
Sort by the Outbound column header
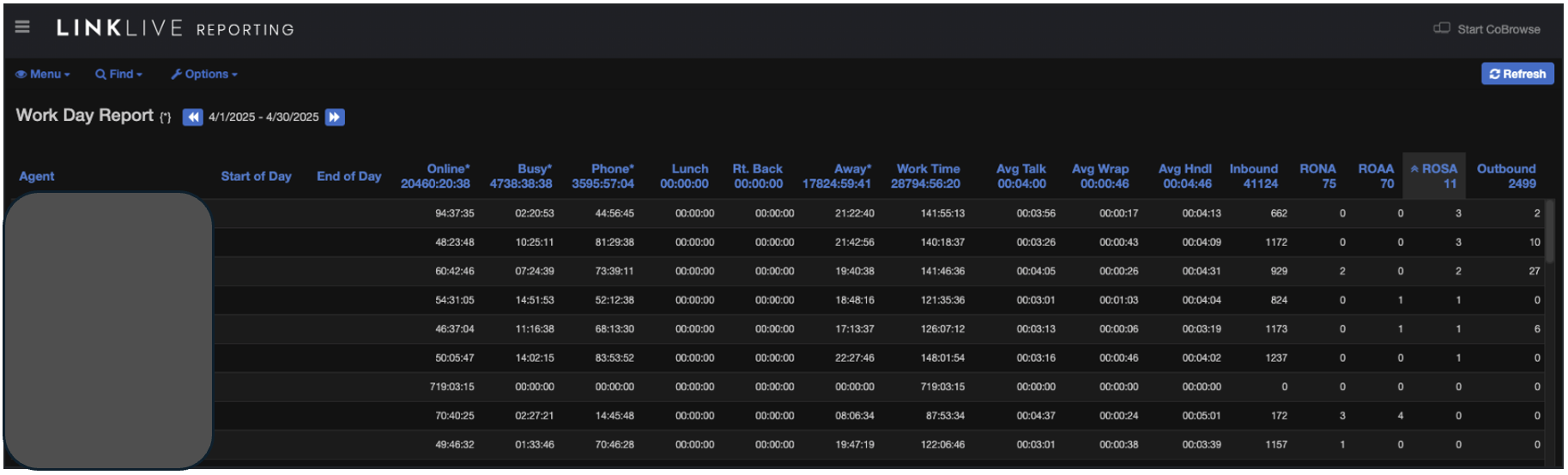tap(1505, 170)
